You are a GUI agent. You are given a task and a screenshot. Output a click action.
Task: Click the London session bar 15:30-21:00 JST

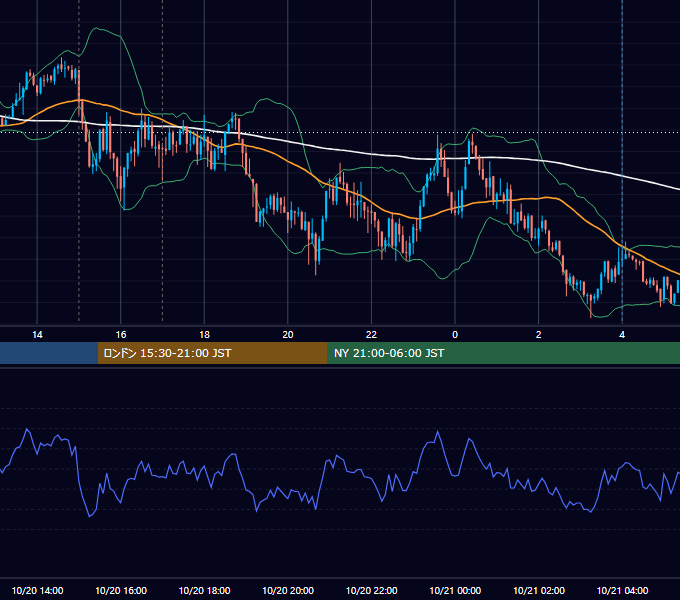pyautogui.click(x=212, y=353)
